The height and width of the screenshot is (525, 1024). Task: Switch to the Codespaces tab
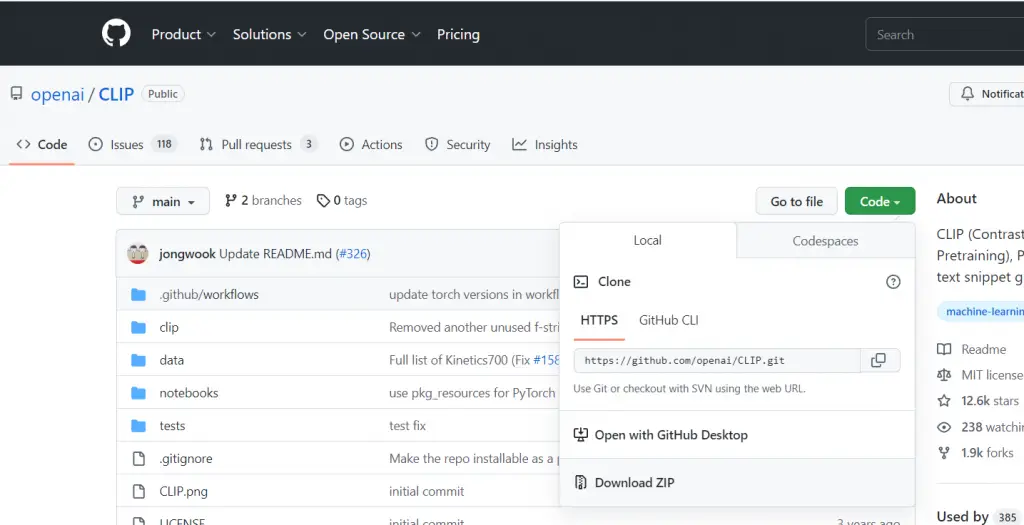point(825,241)
